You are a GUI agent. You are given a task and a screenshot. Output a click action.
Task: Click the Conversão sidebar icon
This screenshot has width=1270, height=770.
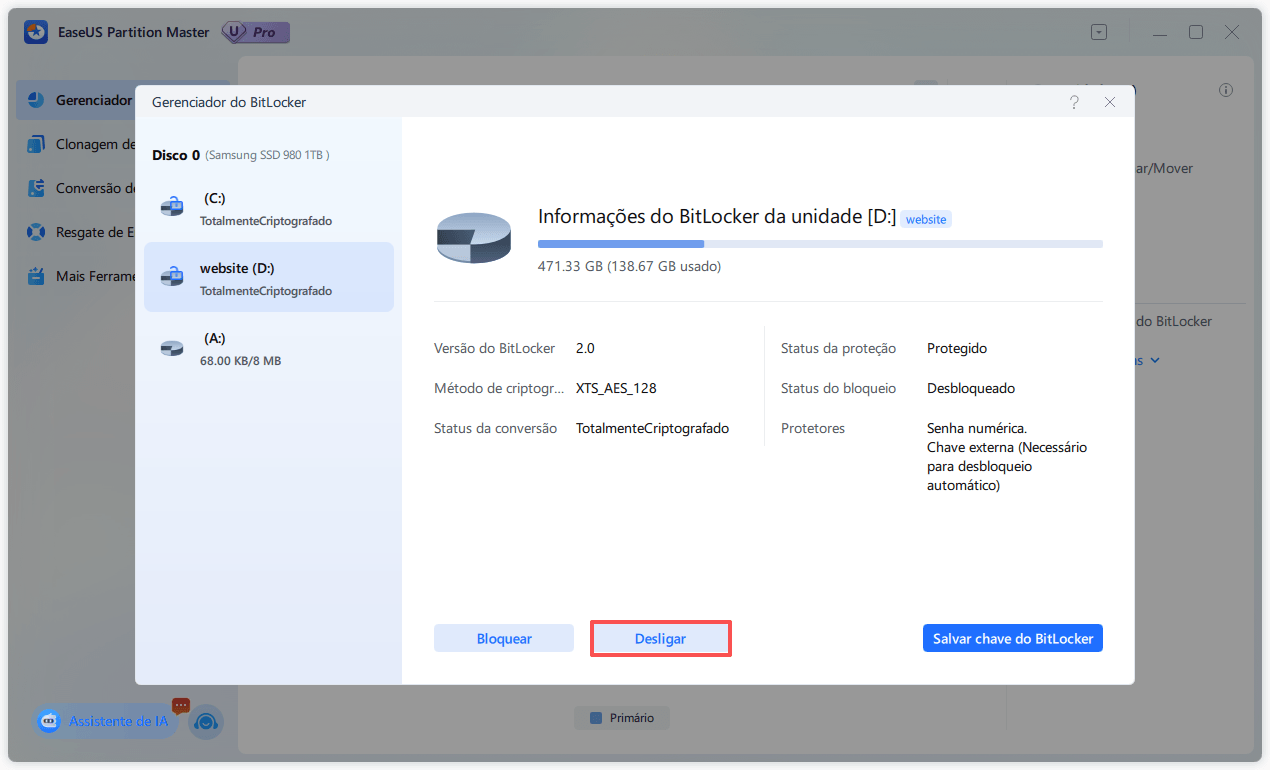click(x=37, y=188)
